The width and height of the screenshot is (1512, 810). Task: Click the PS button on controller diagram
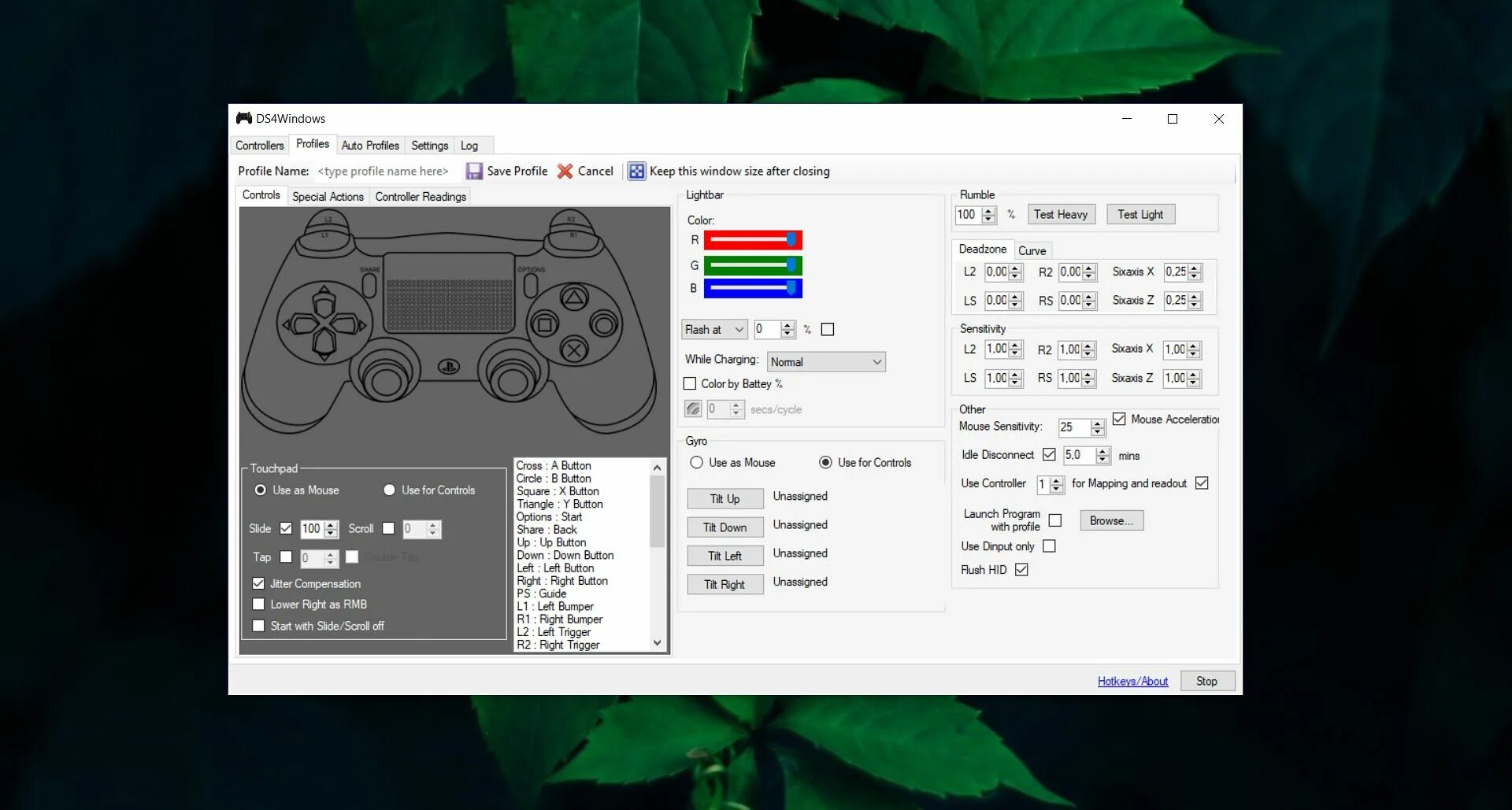click(449, 367)
